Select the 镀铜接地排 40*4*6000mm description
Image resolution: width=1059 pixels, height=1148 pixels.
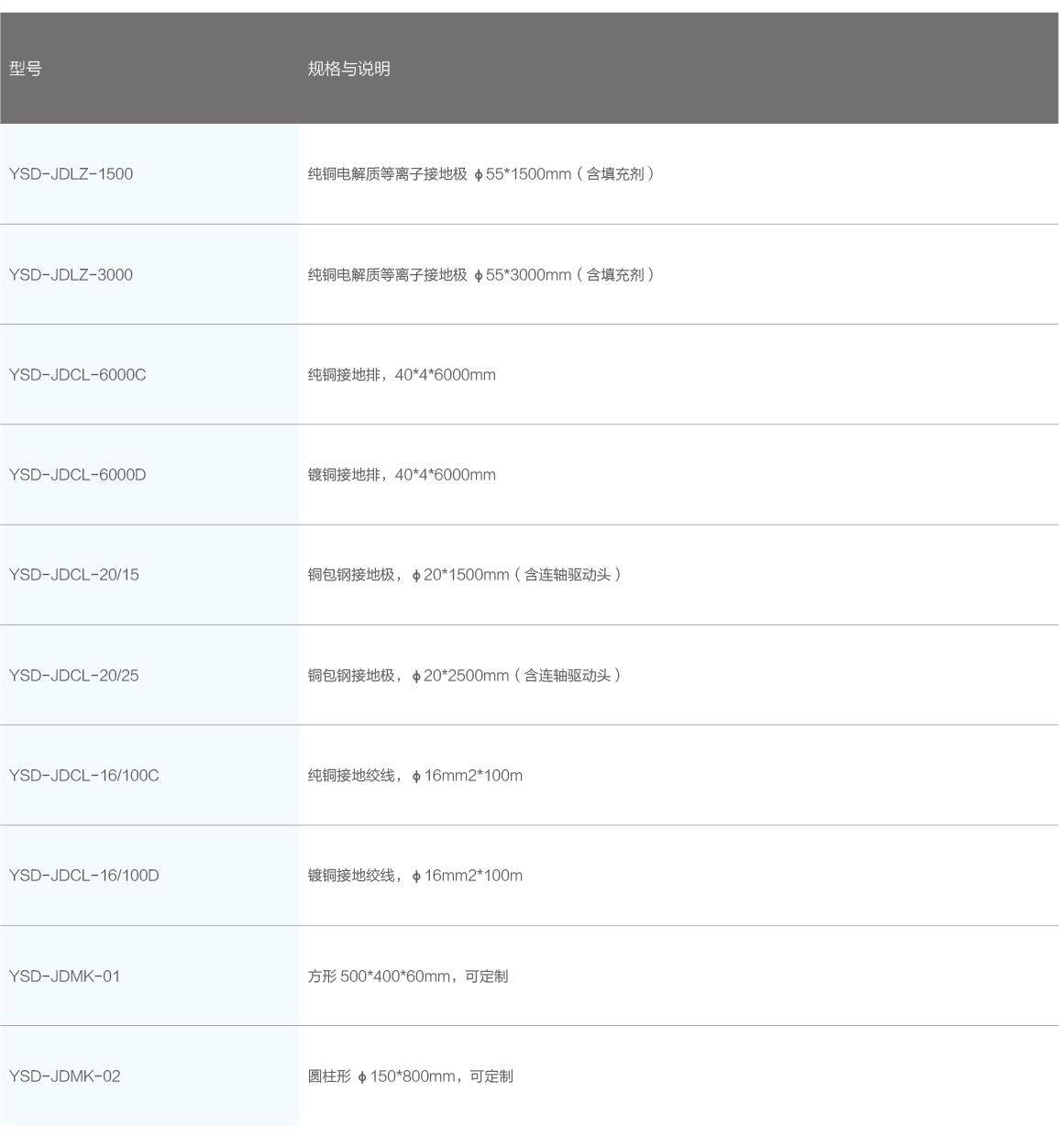click(402, 474)
